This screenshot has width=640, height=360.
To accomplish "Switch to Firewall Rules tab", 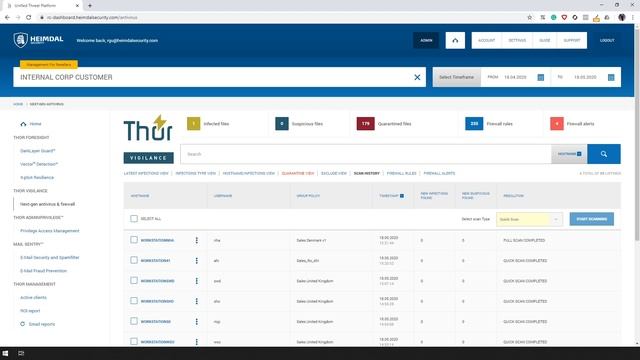I will [402, 173].
